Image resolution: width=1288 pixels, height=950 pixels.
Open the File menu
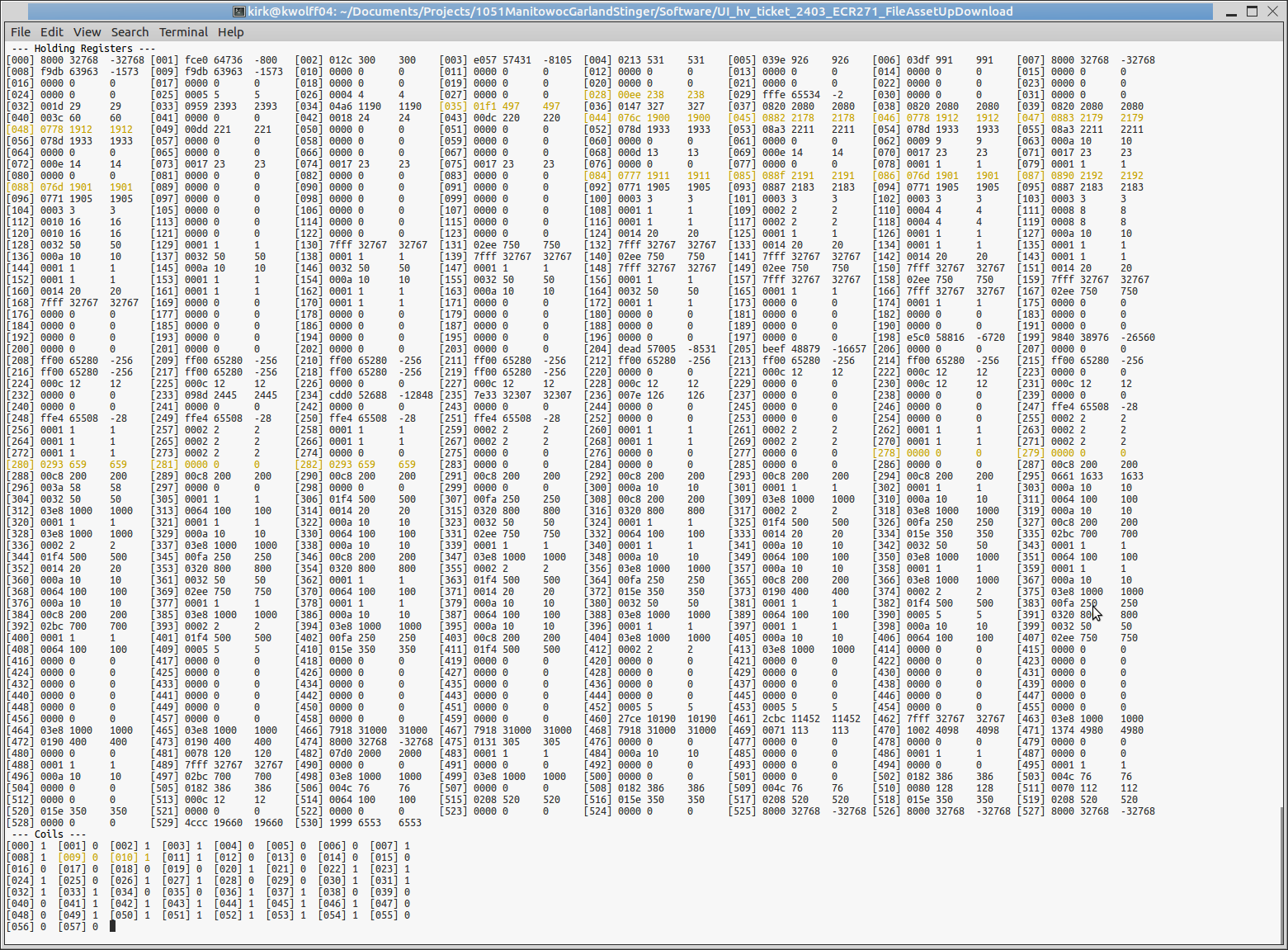coord(21,32)
